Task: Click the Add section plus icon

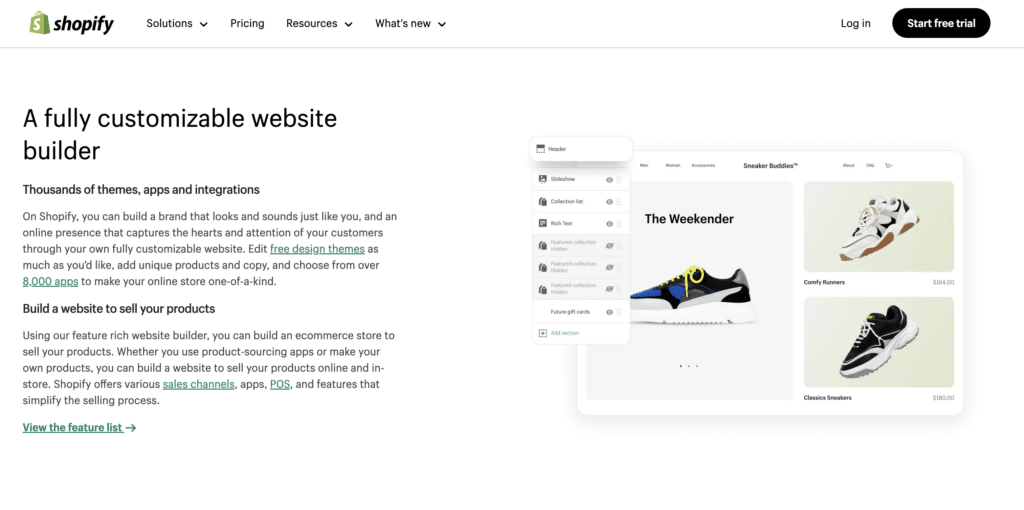Action: [542, 333]
